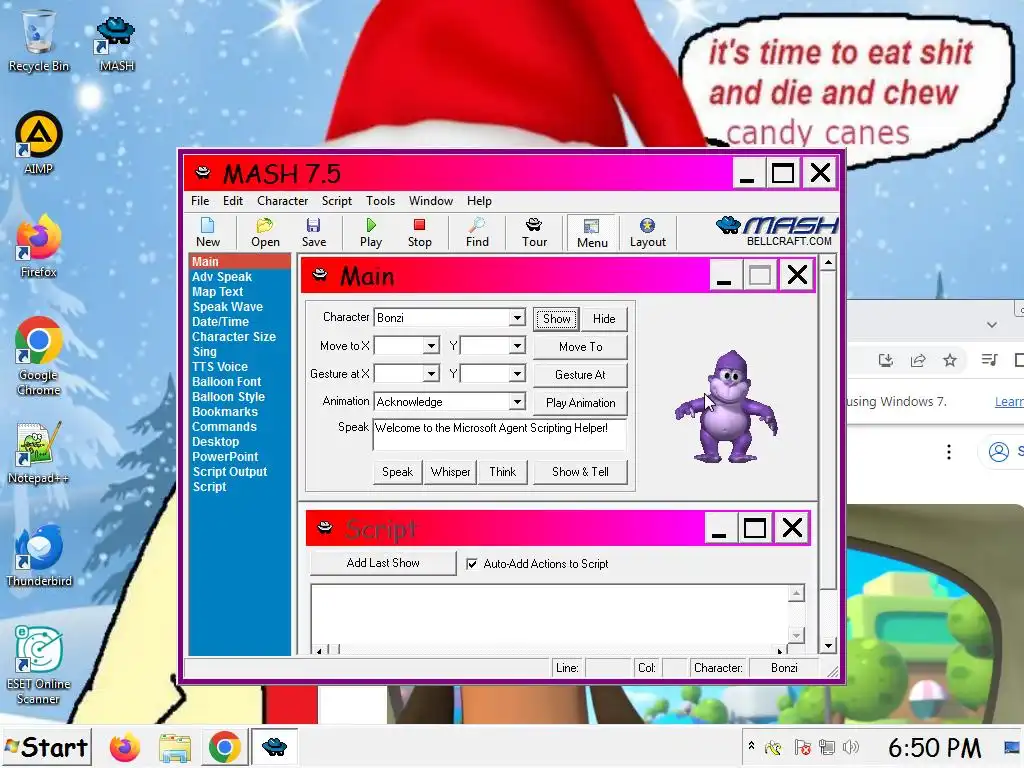Launch AIMP from the desktop

39,143
